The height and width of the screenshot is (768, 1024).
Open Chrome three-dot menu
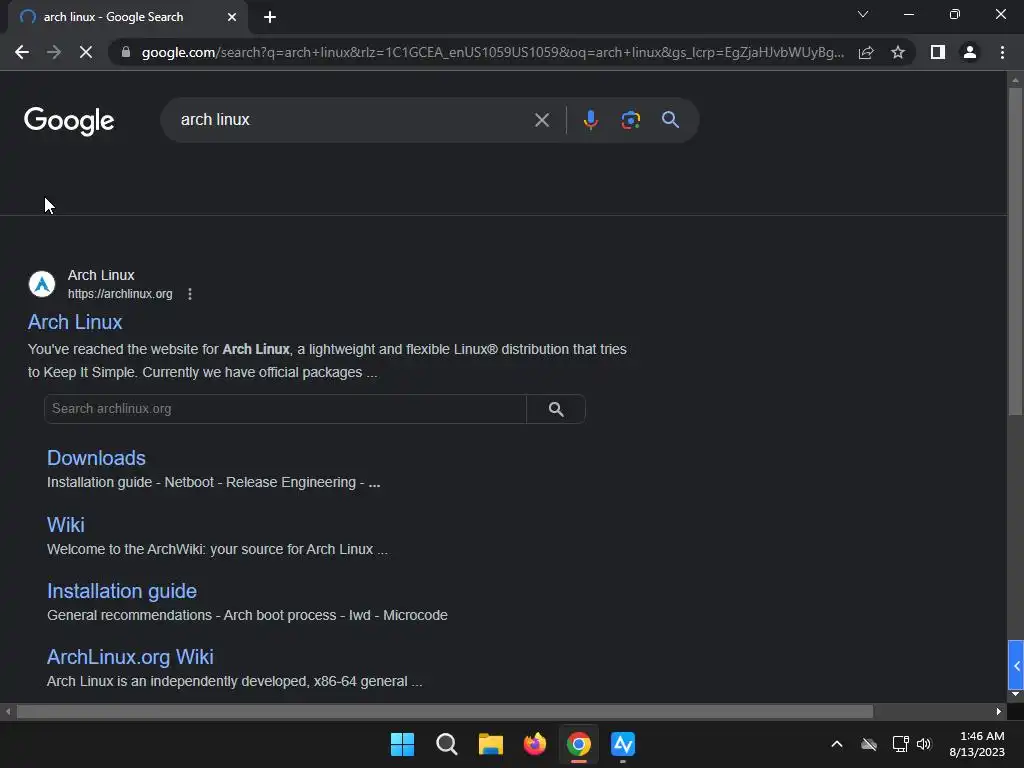1002,52
